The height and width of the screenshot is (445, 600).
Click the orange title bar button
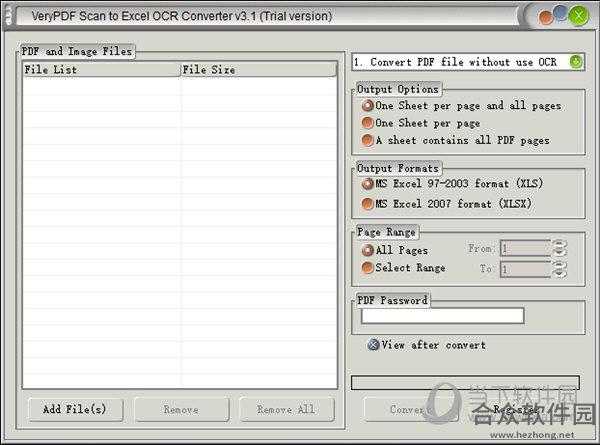(x=545, y=18)
